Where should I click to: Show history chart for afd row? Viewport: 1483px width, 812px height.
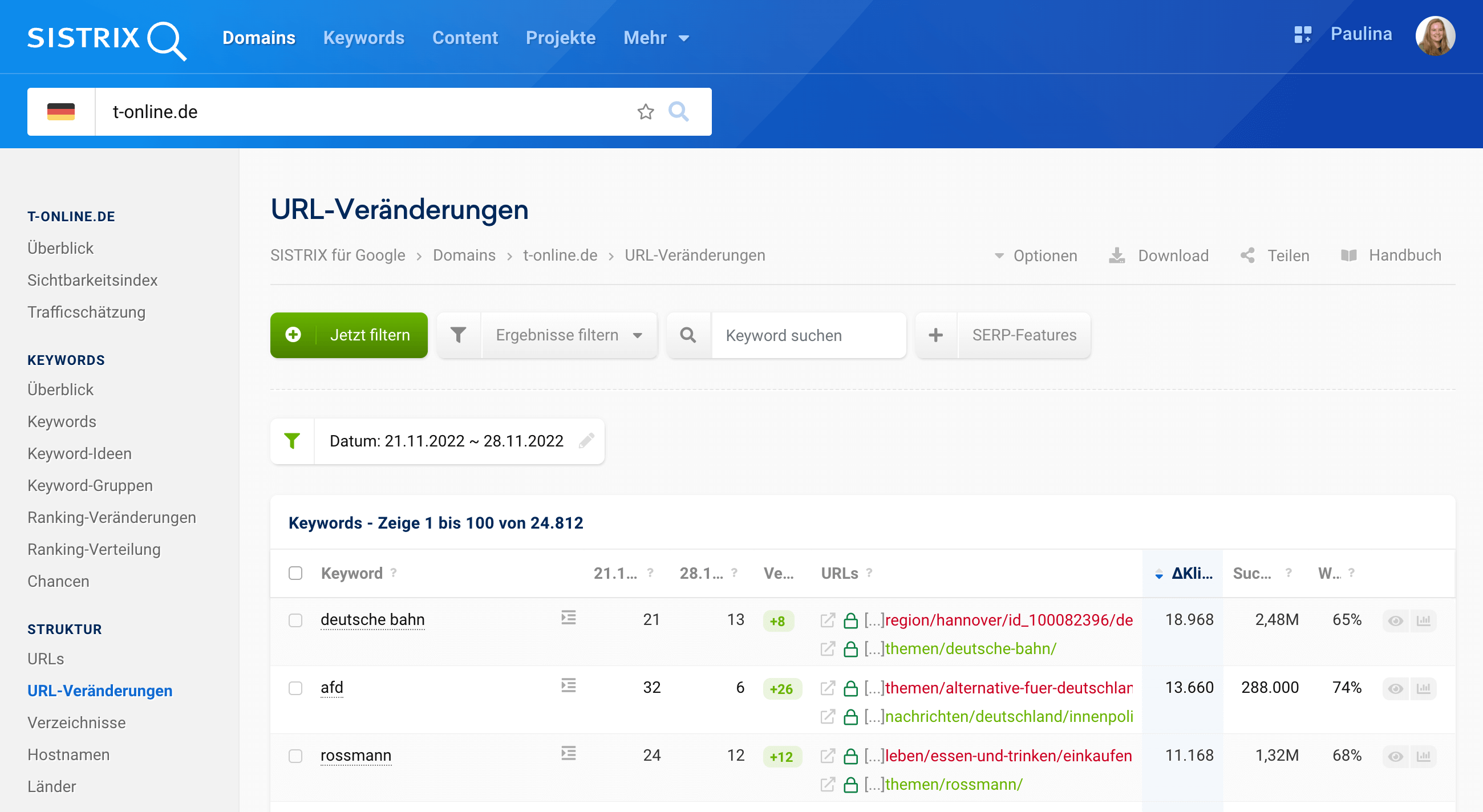tap(1423, 689)
